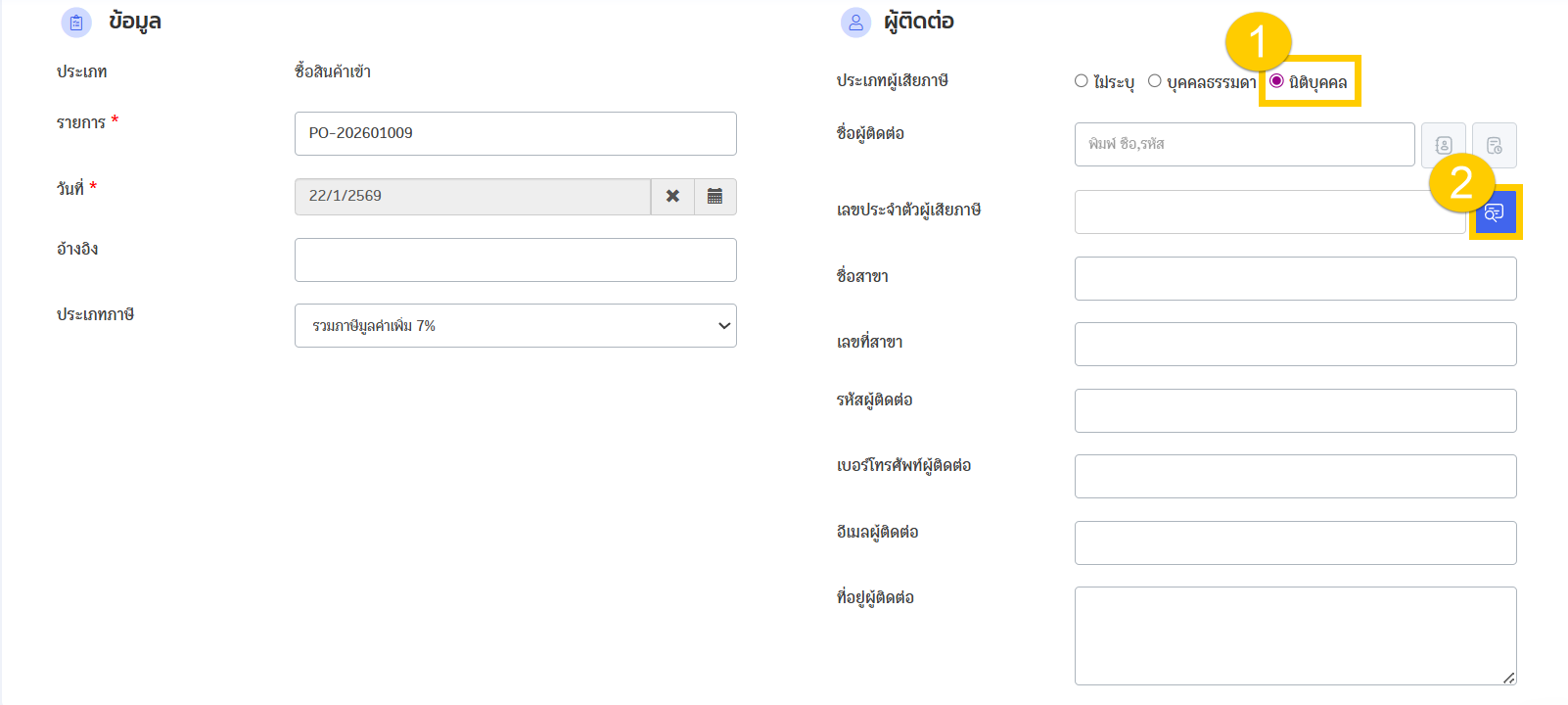Screen dimensions: 1568x705
Task: Click the รายการ field with PO-202601009
Action: click(x=515, y=134)
